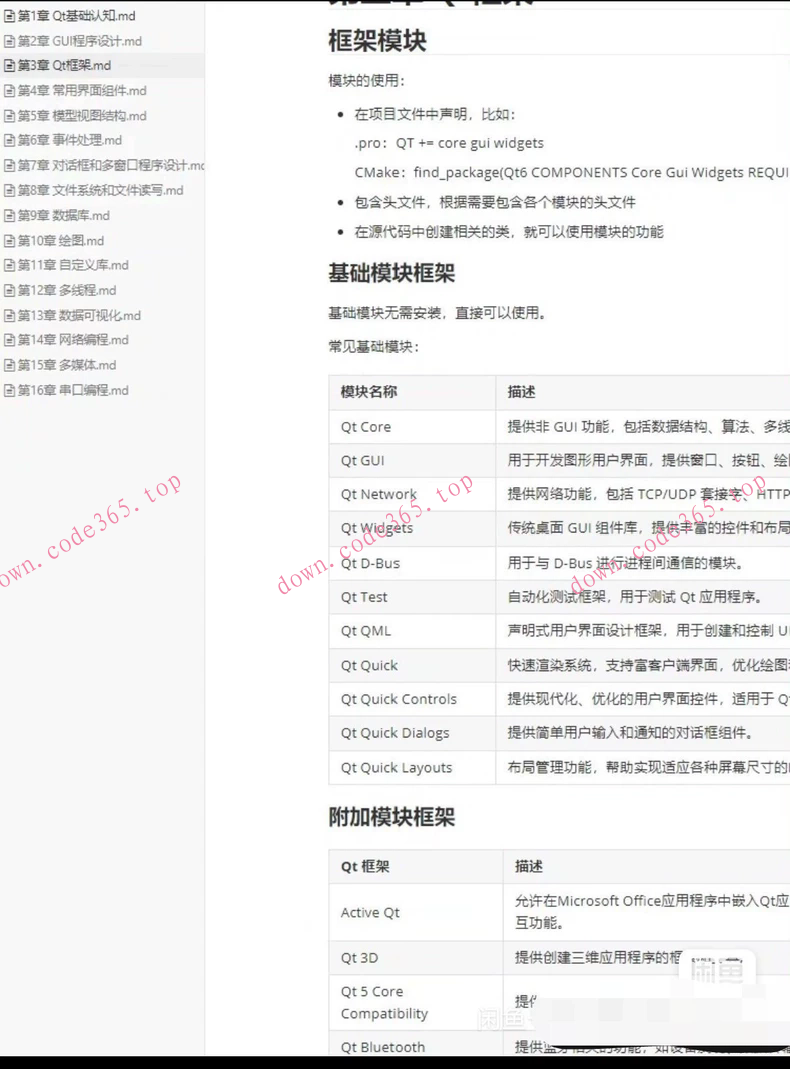Click the 框架模块 heading
Viewport: 790px width, 1069px height.
(x=377, y=41)
